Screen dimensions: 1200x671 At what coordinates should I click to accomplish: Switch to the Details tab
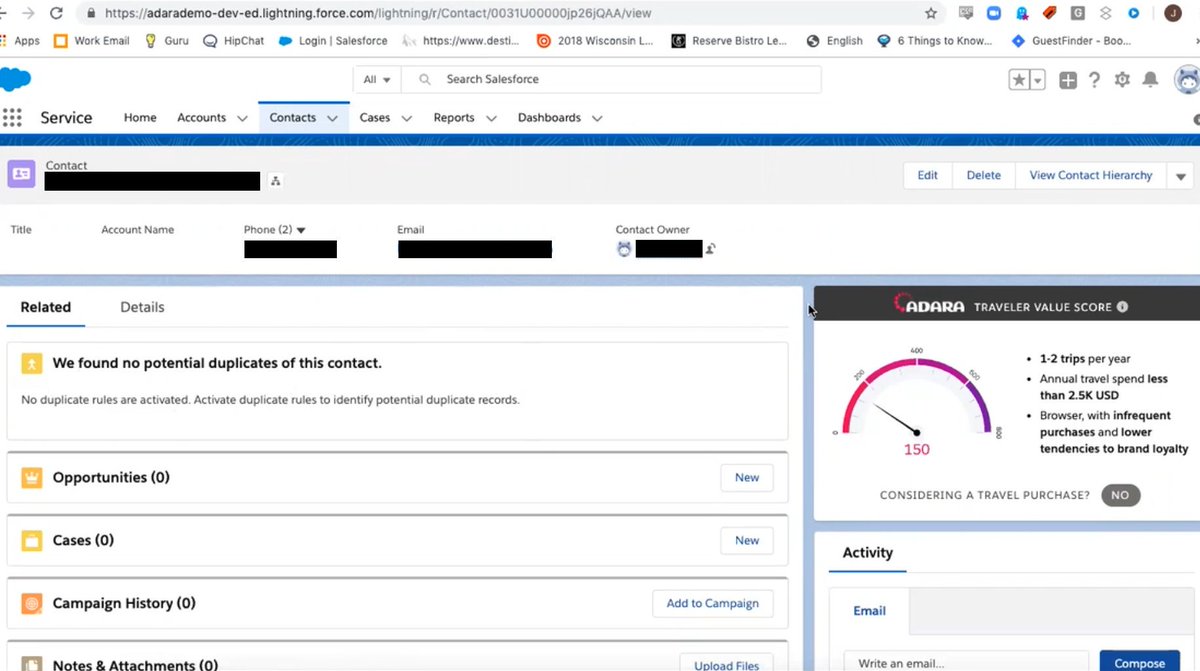(x=142, y=307)
